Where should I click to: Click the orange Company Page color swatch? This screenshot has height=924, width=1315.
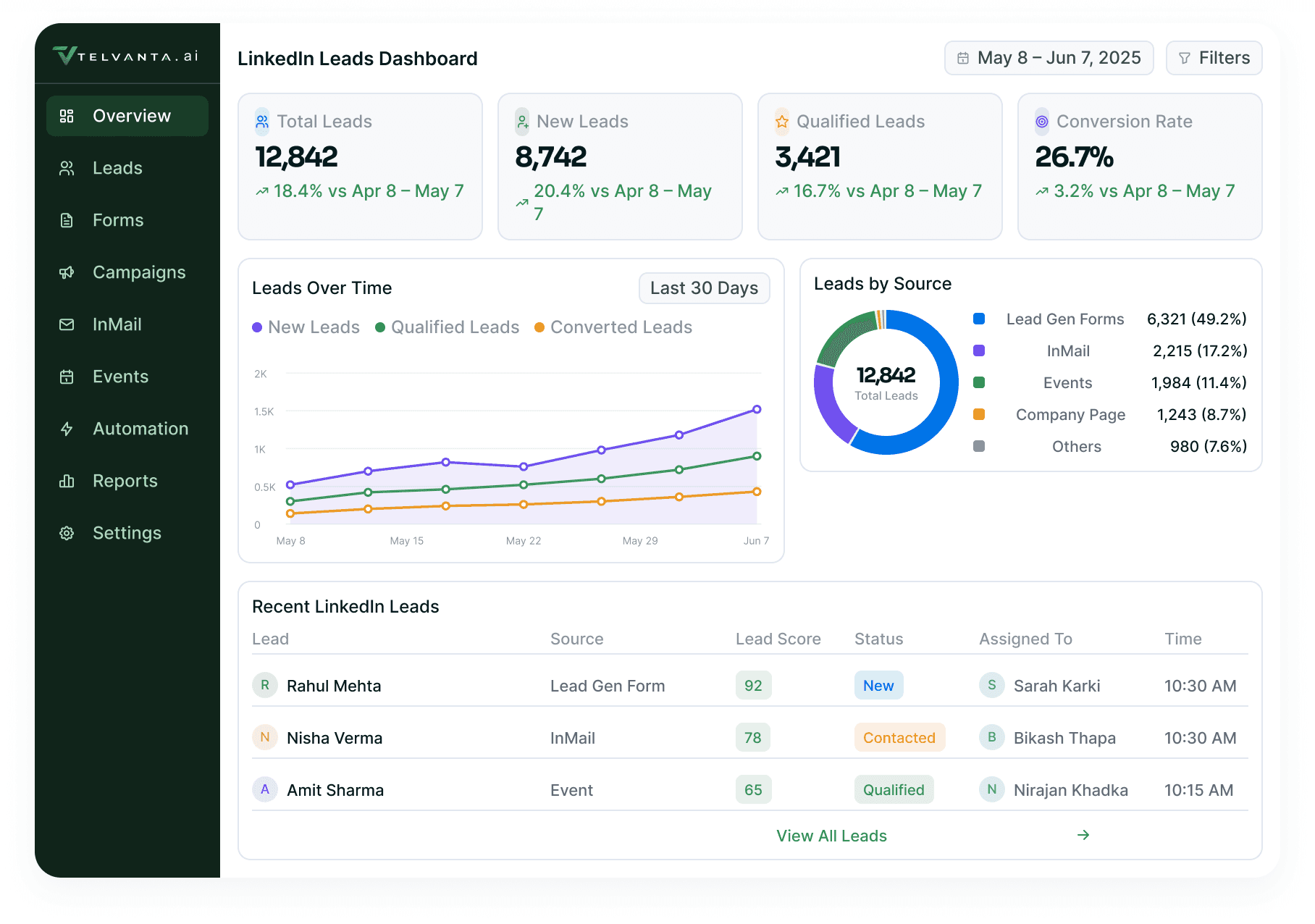(x=979, y=414)
